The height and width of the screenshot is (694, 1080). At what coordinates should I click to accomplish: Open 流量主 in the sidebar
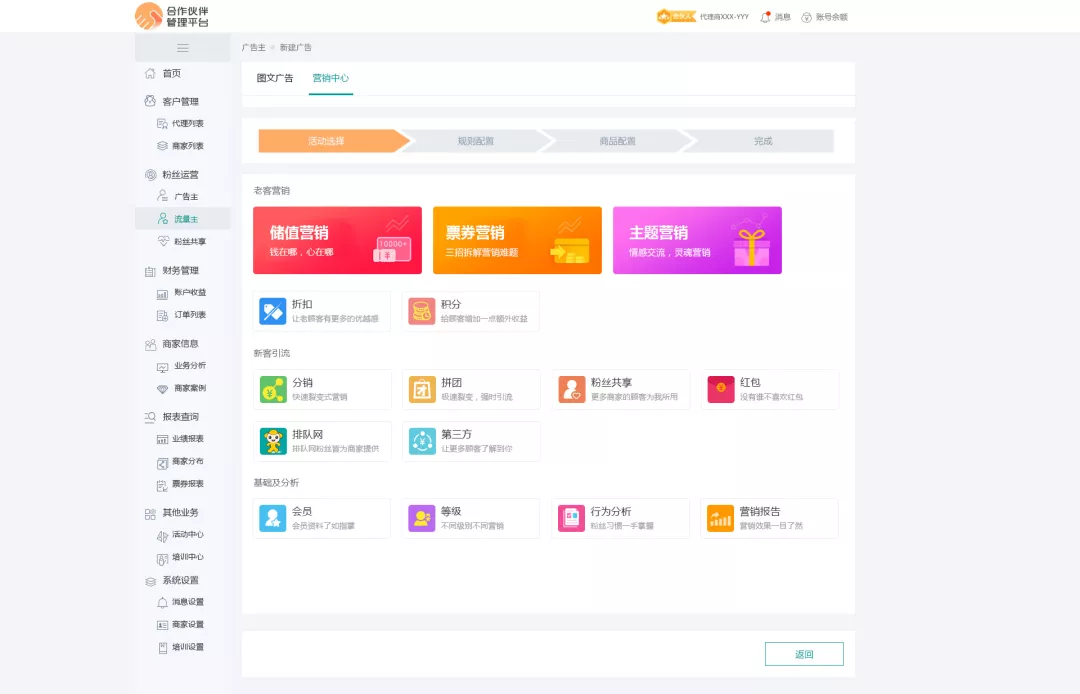(x=186, y=219)
